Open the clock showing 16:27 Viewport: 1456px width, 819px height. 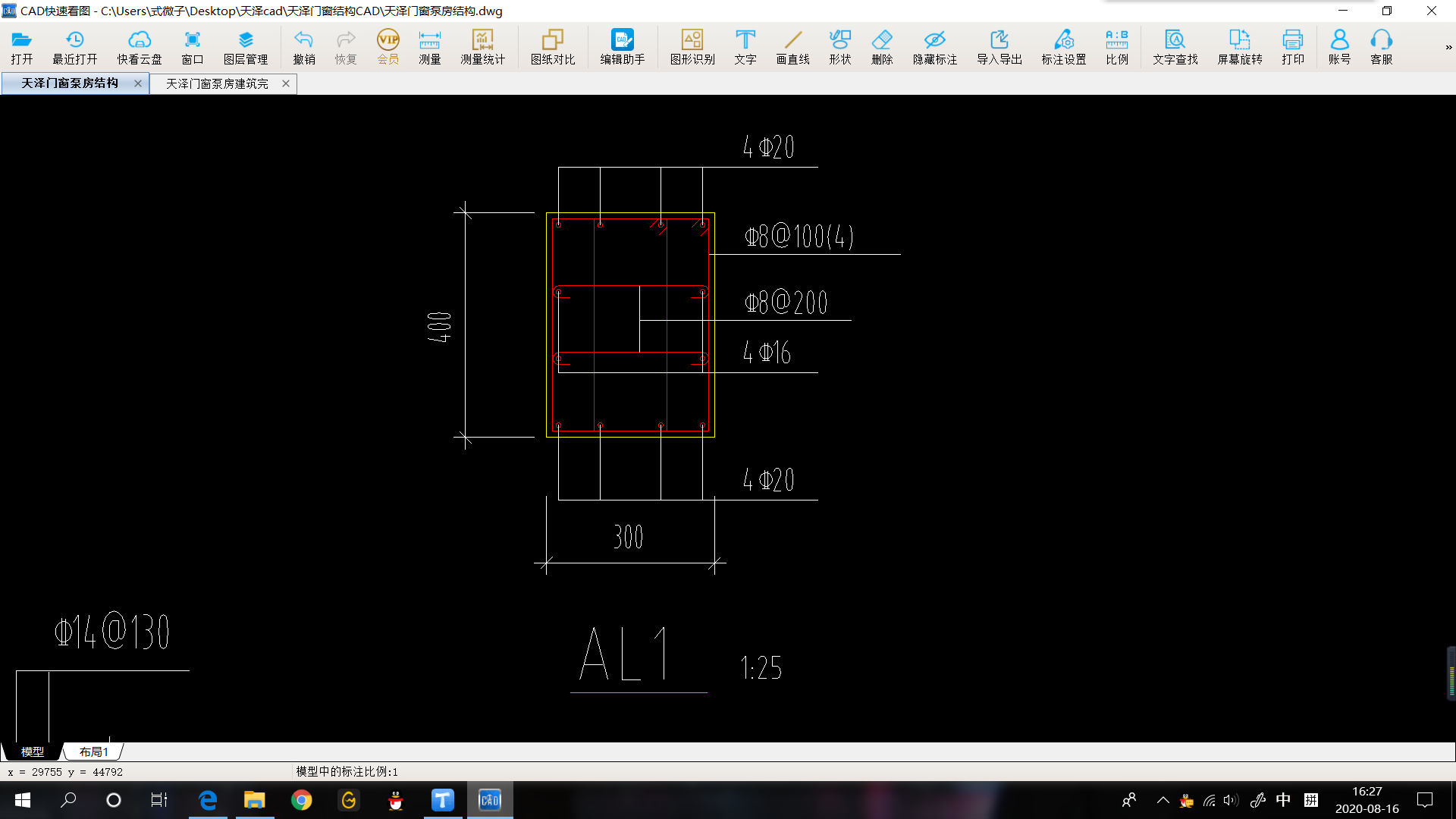click(1367, 800)
